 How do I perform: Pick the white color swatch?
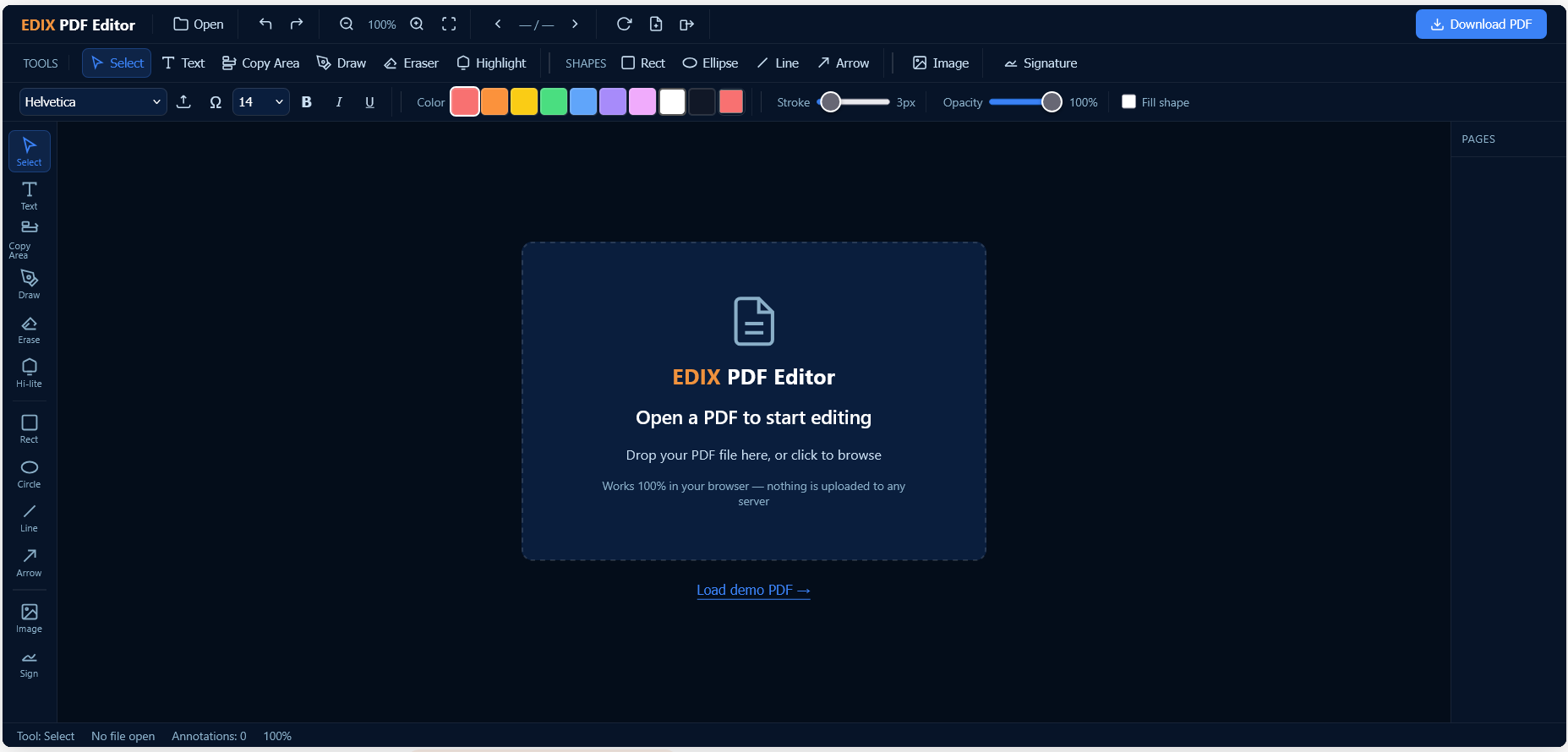click(672, 101)
